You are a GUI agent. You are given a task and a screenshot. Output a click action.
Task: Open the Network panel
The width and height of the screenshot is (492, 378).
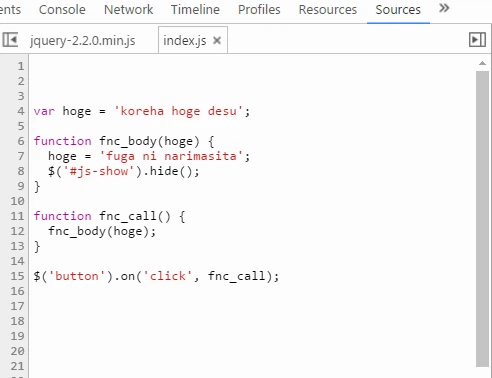click(x=128, y=10)
